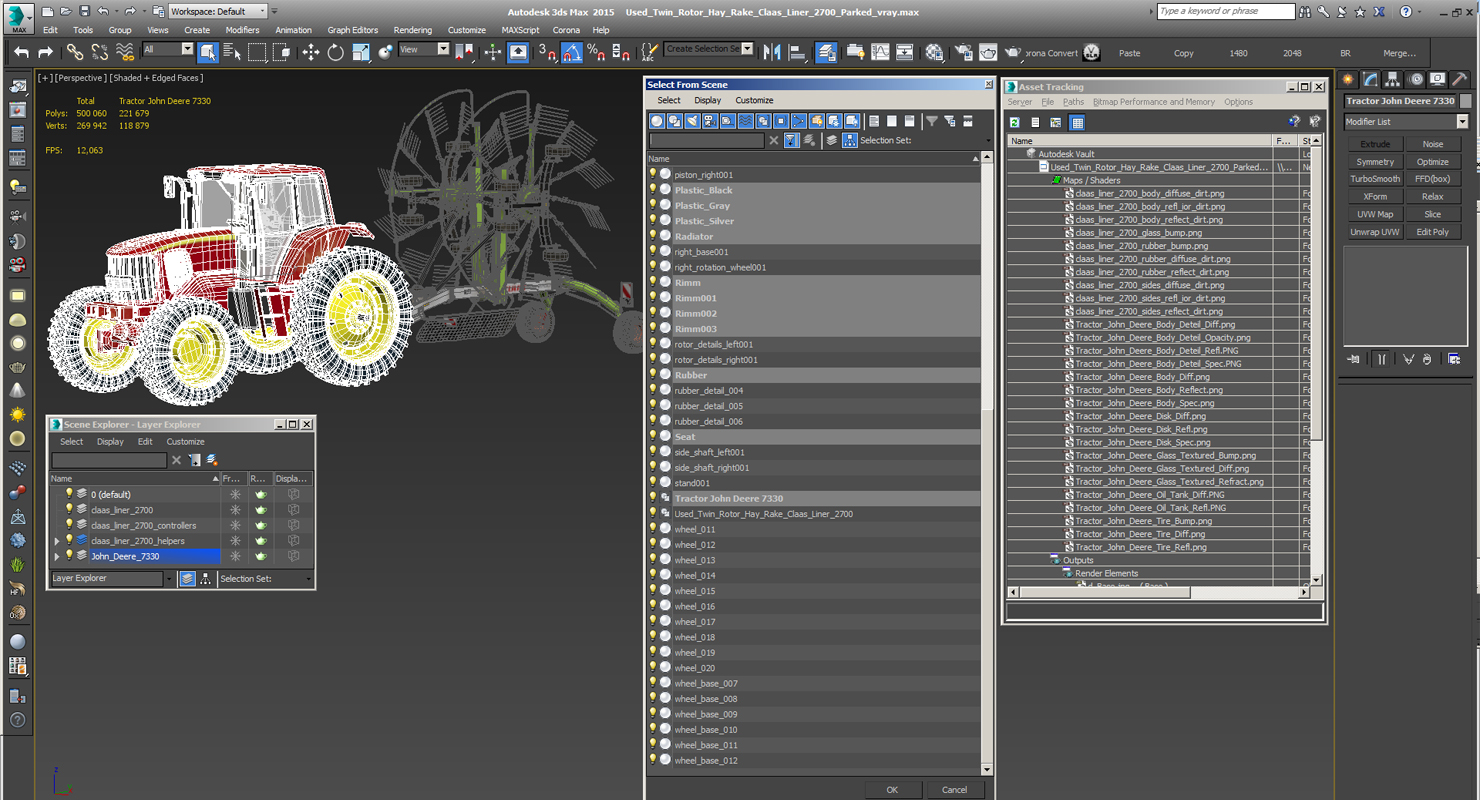Open the Rendering menu
Screen dimensions: 1480x800
[412, 30]
